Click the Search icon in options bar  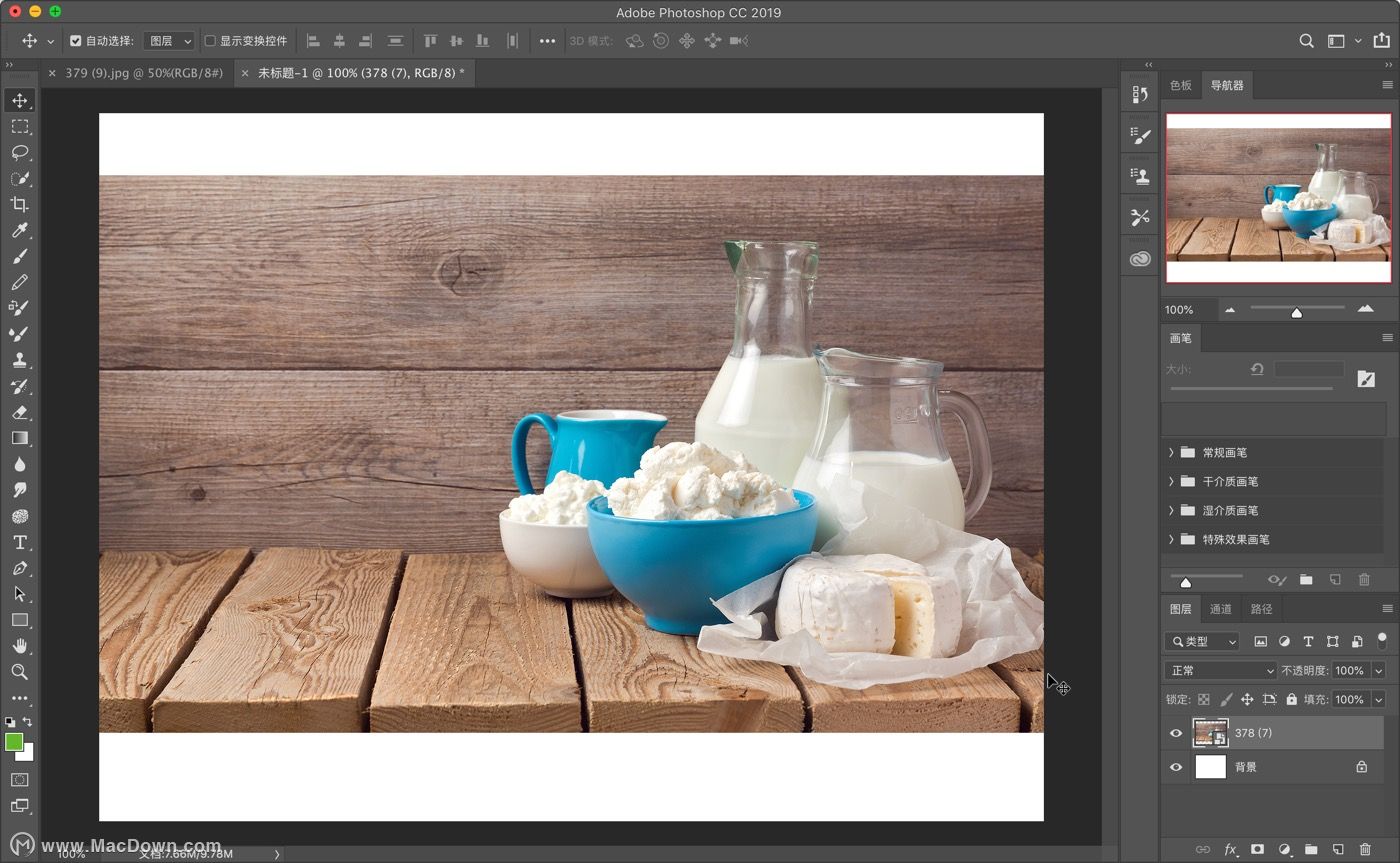tap(1306, 41)
